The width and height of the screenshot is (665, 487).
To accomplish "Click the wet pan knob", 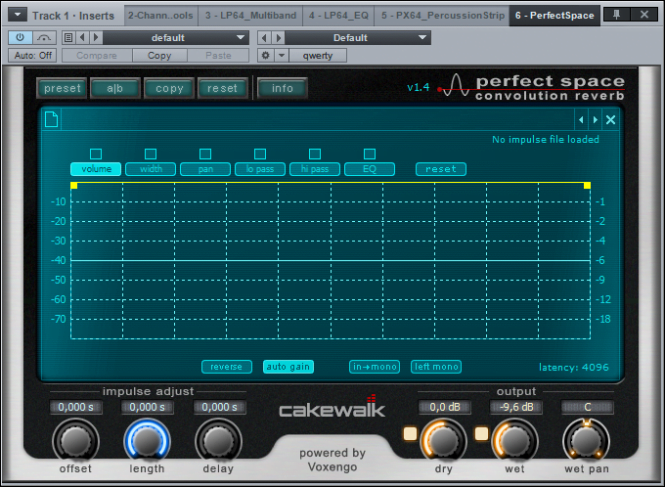I will 586,441.
